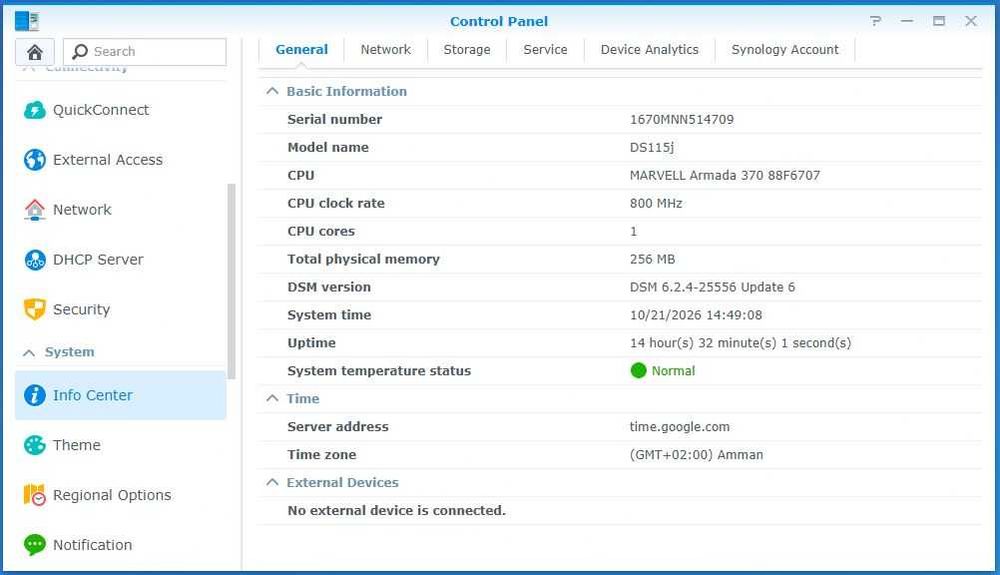Click the 'Time zone' row label
1000x575 pixels.
[321, 455]
